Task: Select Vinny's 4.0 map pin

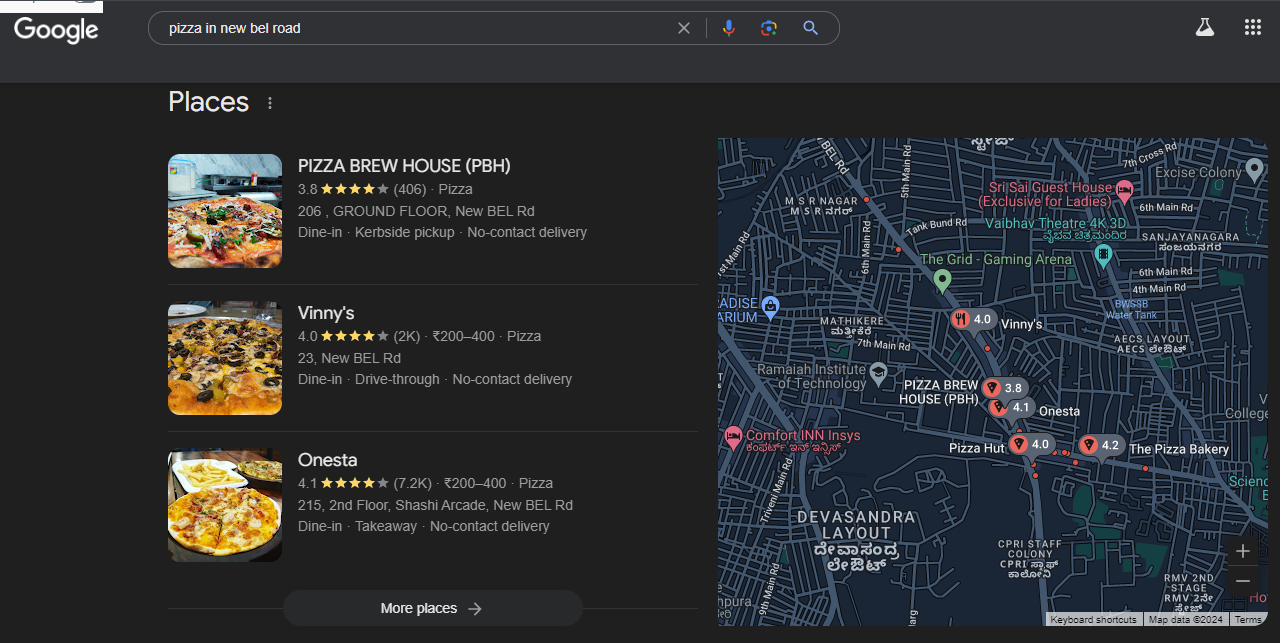Action: (972, 320)
